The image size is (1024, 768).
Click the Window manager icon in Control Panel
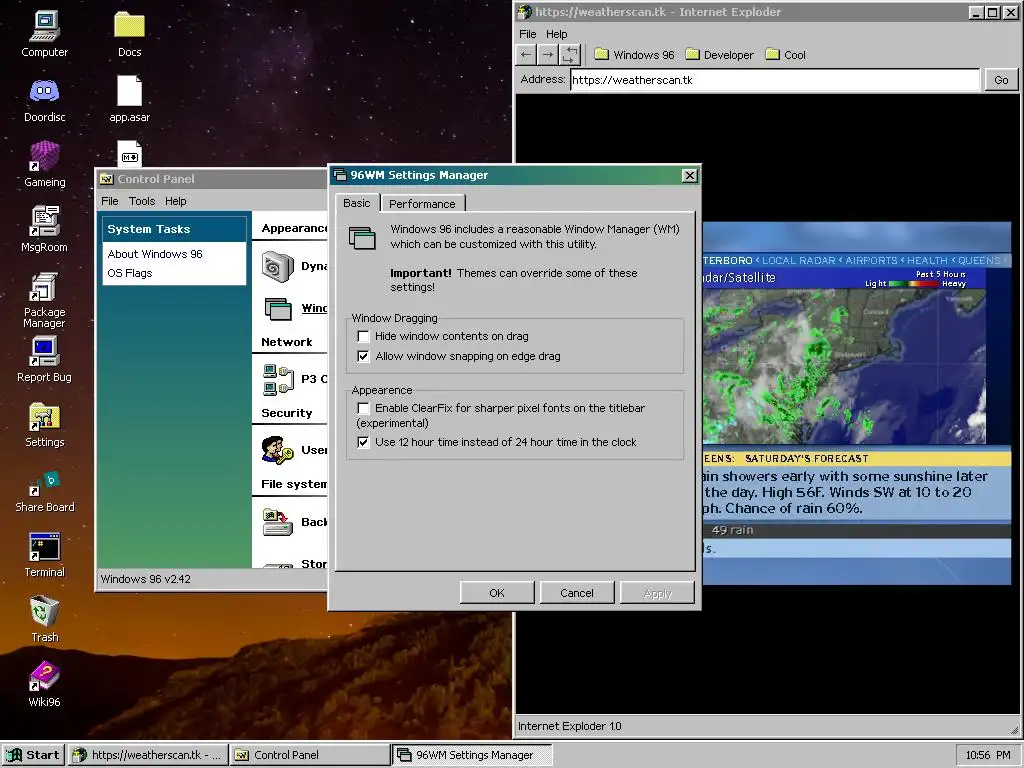[x=278, y=308]
